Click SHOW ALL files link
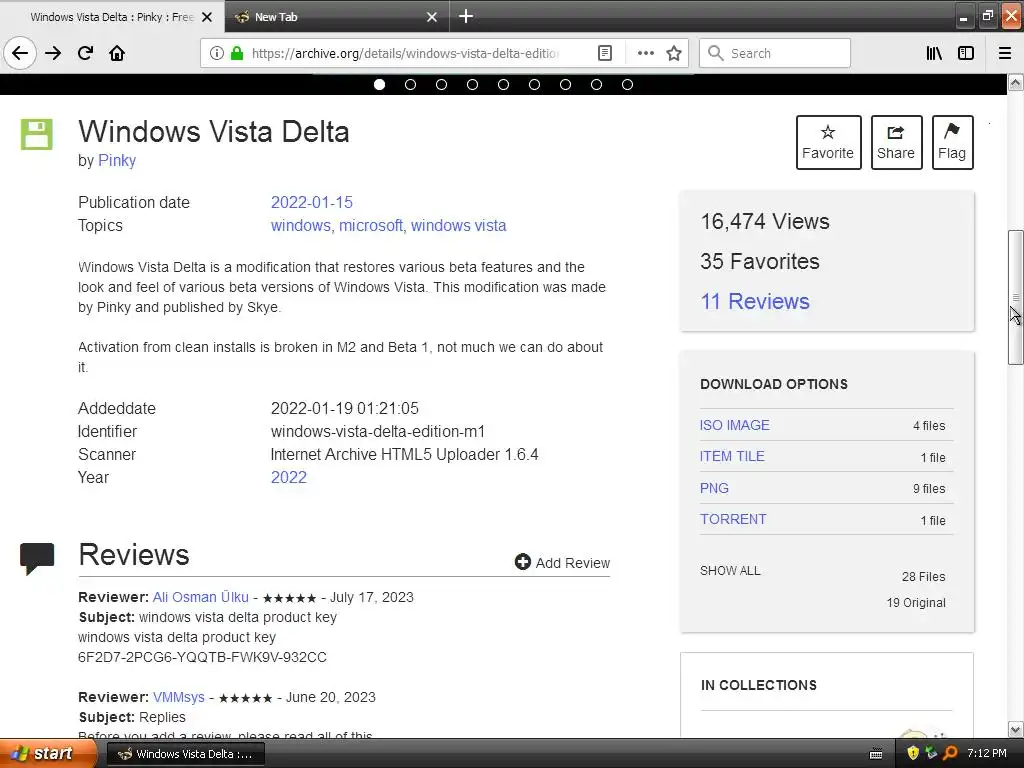1024x768 pixels. point(730,571)
